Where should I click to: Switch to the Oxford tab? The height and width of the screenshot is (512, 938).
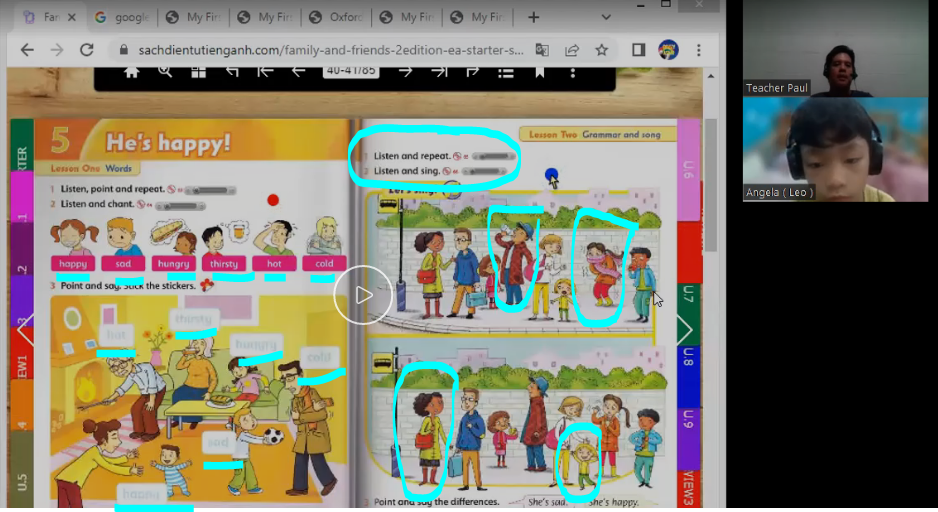pyautogui.click(x=337, y=17)
